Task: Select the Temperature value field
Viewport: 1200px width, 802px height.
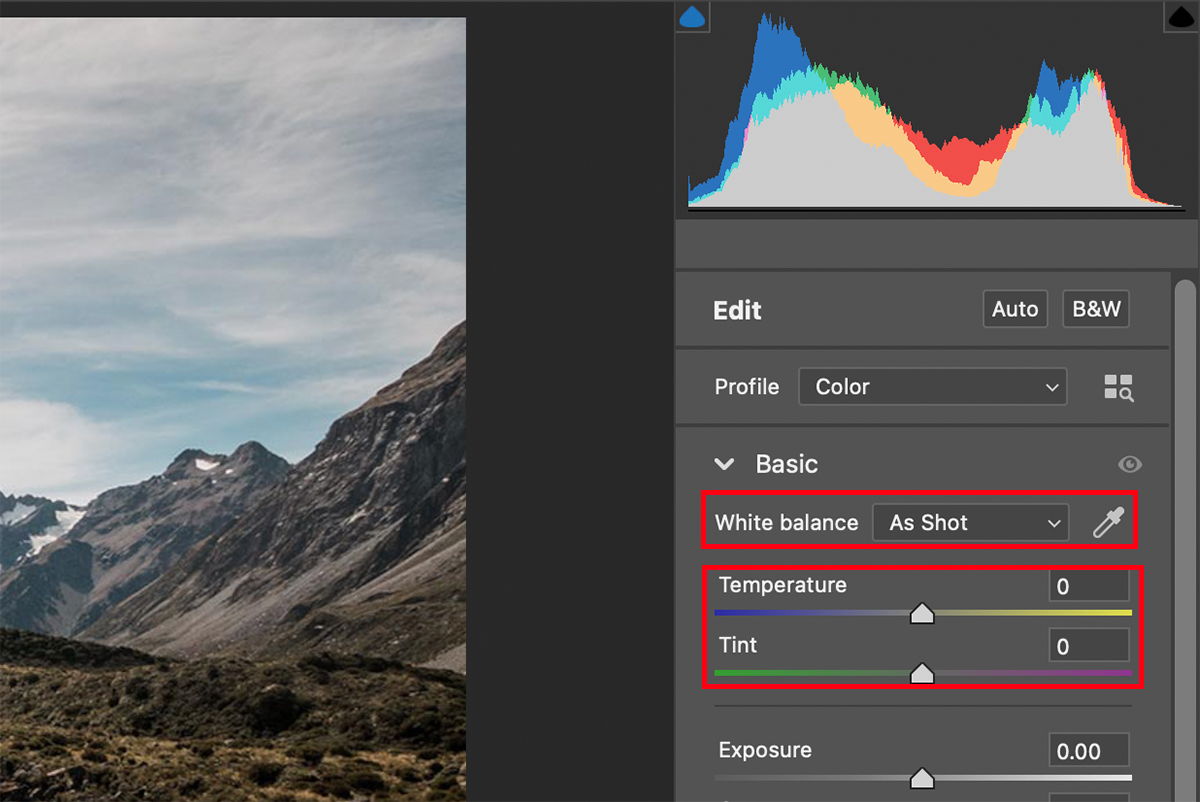Action: click(x=1088, y=586)
